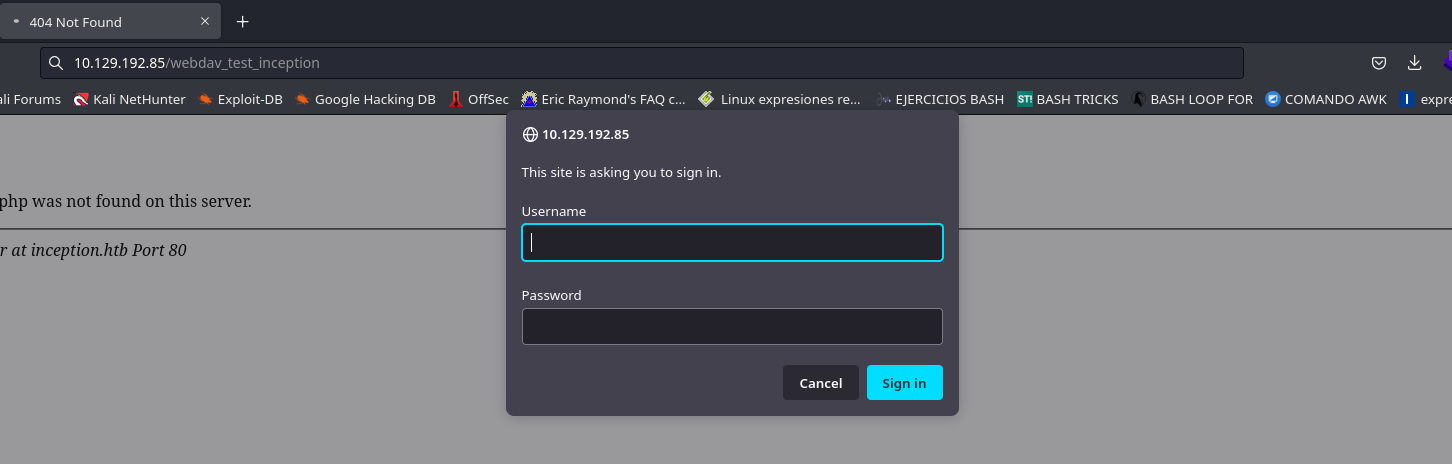Image resolution: width=1452 pixels, height=464 pixels.
Task: Select the 404 Not Found tab
Action: (x=100, y=21)
